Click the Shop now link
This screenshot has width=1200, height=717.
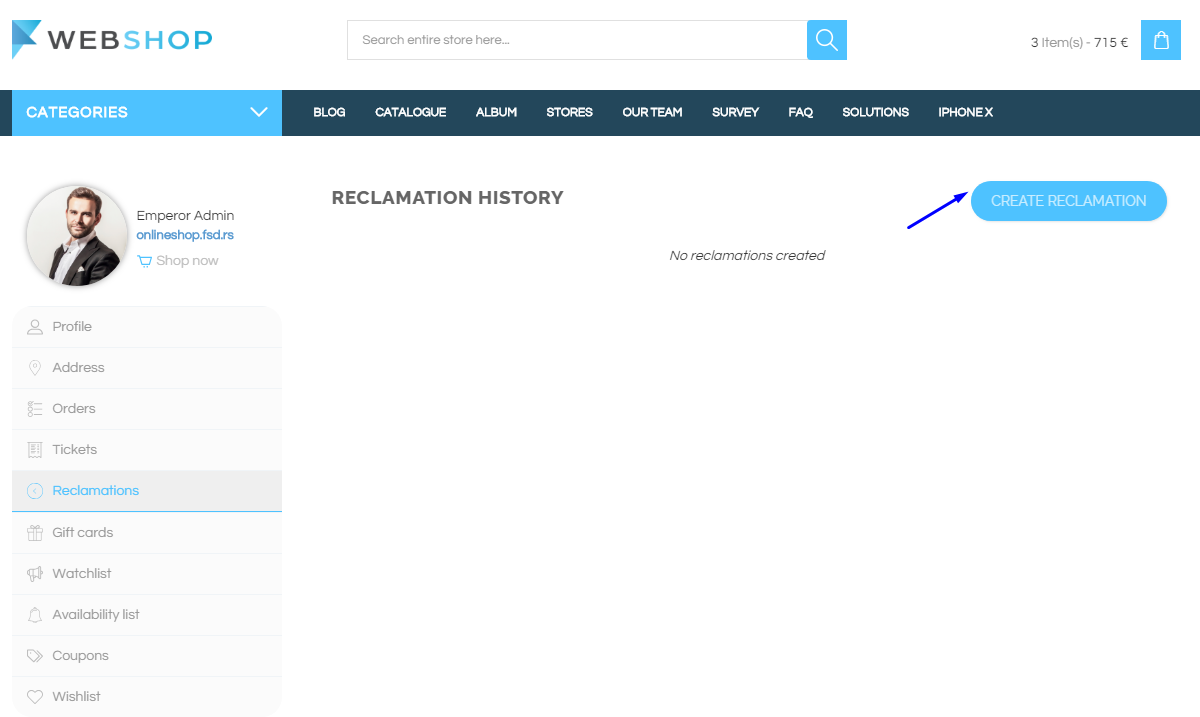coord(187,261)
